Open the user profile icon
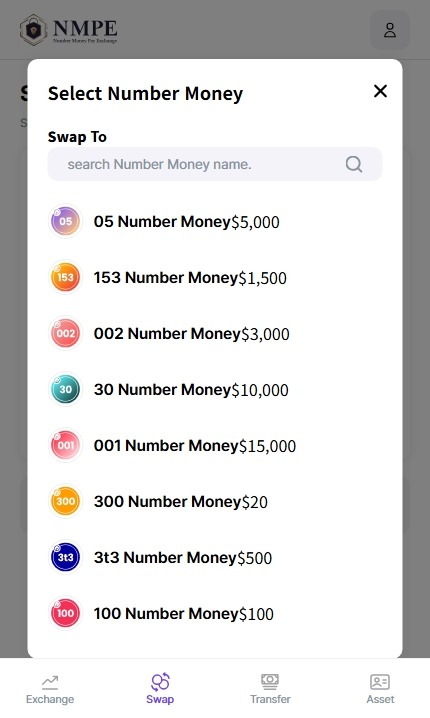The image size is (430, 718). coord(390,30)
